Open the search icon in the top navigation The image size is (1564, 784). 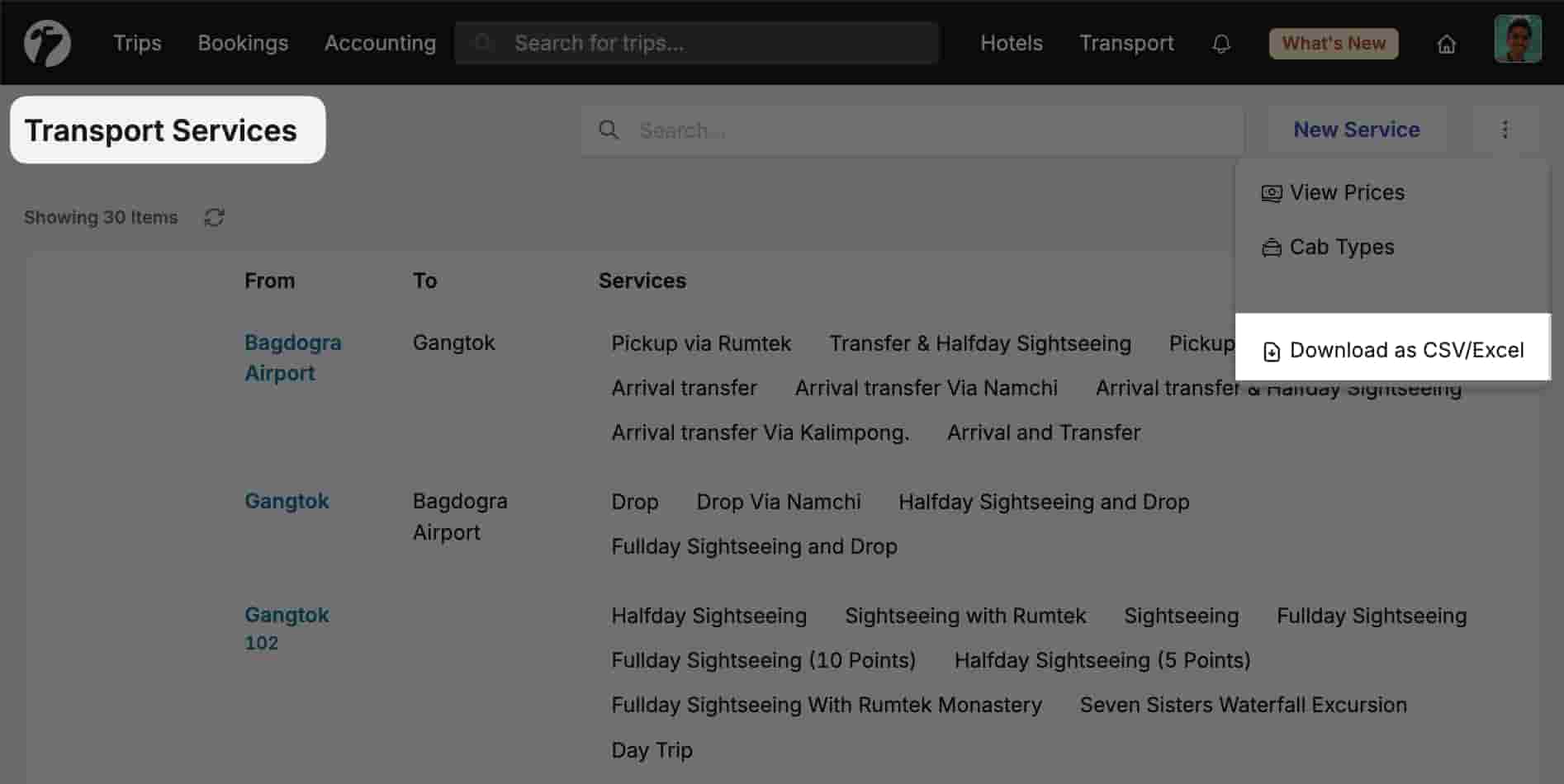(x=484, y=43)
